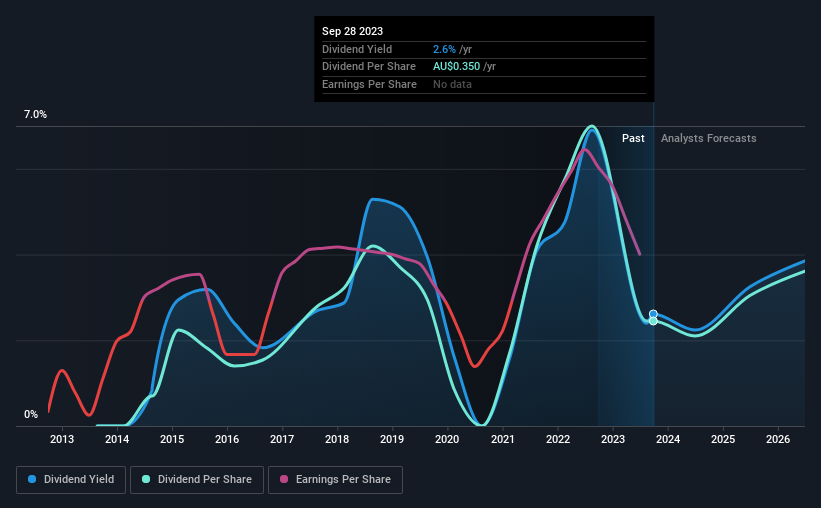Click the Past region label
Screen dimensions: 821x508
[x=633, y=138]
